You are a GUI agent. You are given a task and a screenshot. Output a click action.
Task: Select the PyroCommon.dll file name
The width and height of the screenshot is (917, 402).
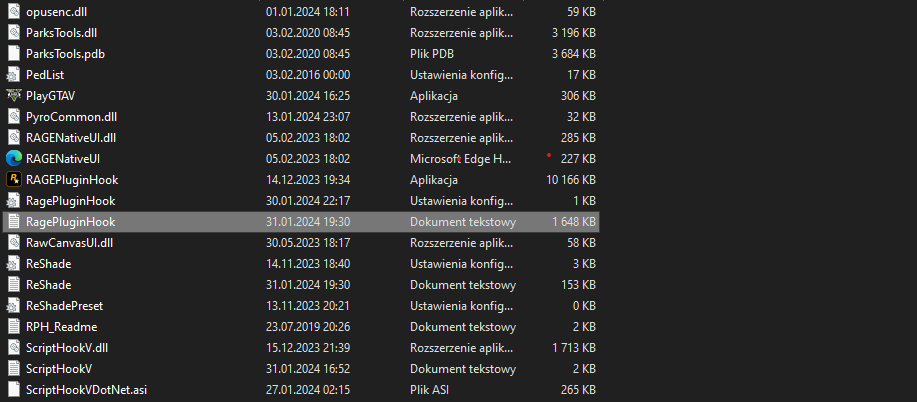click(x=71, y=117)
